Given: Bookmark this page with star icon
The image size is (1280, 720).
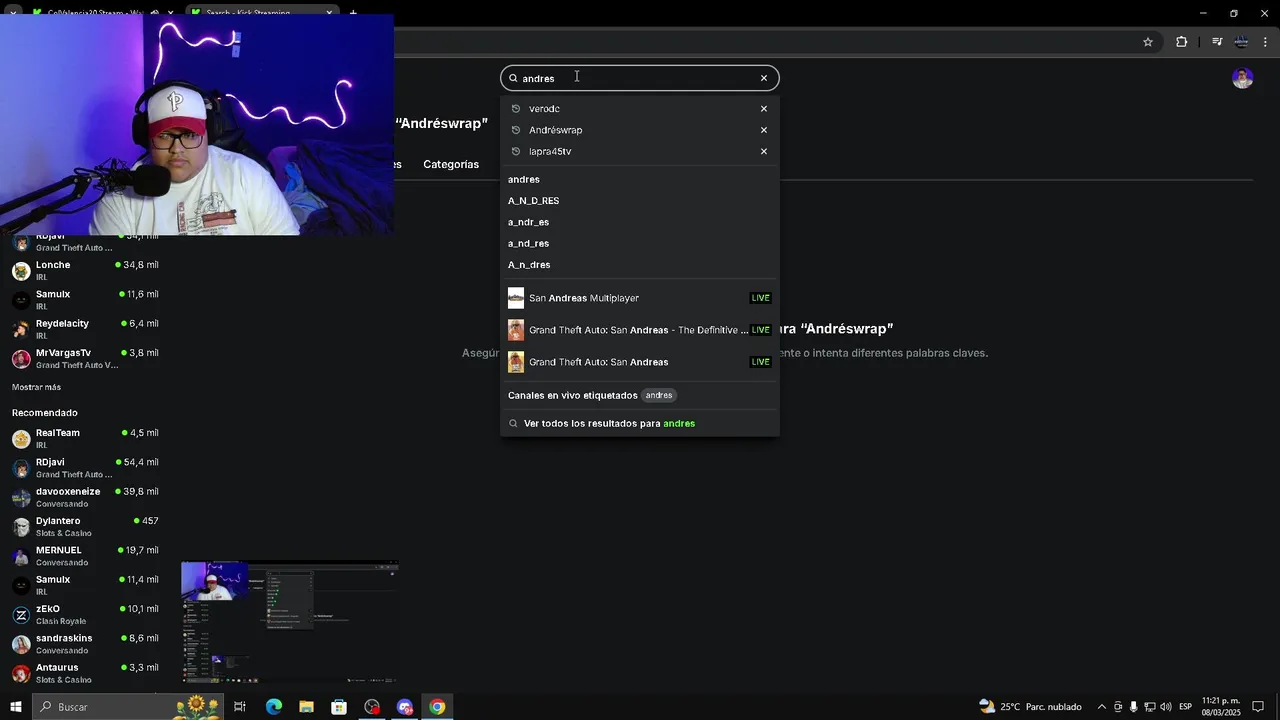Looking at the screenshot, I should tap(1148, 42).
